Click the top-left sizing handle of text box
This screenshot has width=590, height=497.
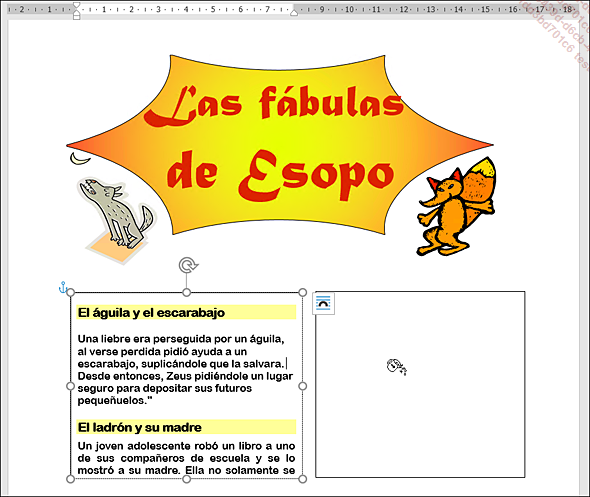[x=70, y=292]
